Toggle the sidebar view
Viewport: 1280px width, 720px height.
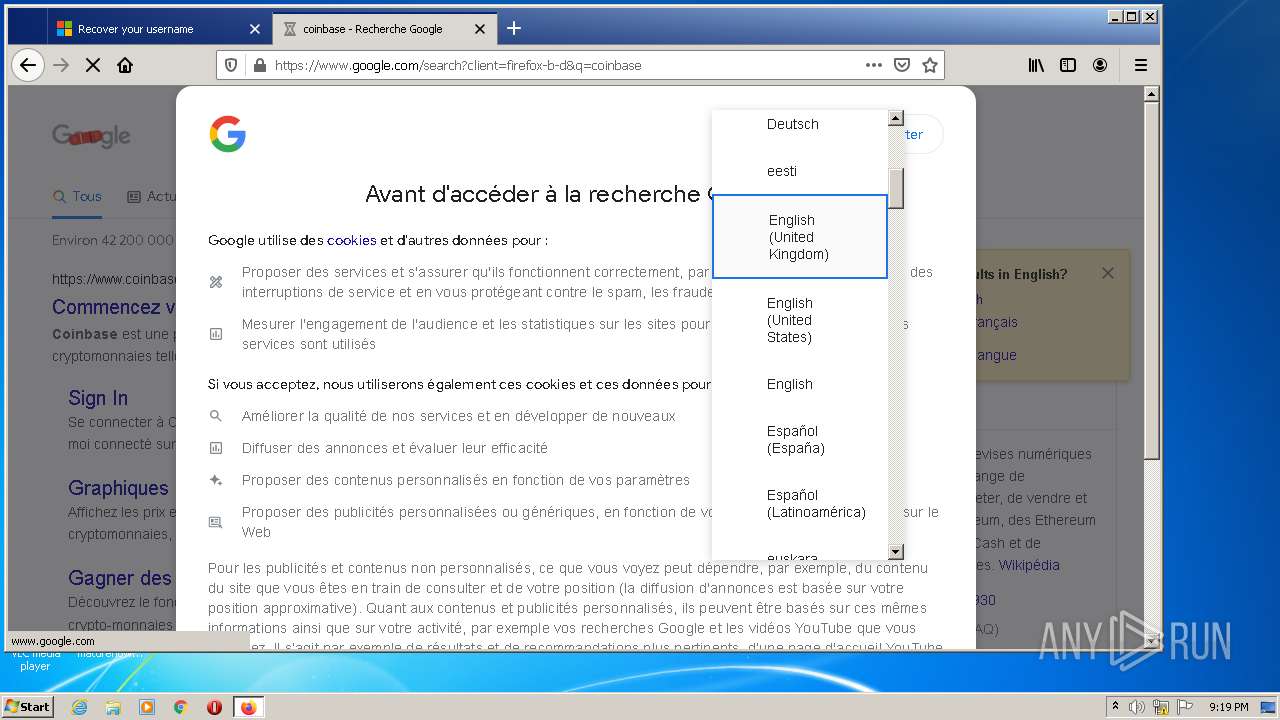[1068, 65]
